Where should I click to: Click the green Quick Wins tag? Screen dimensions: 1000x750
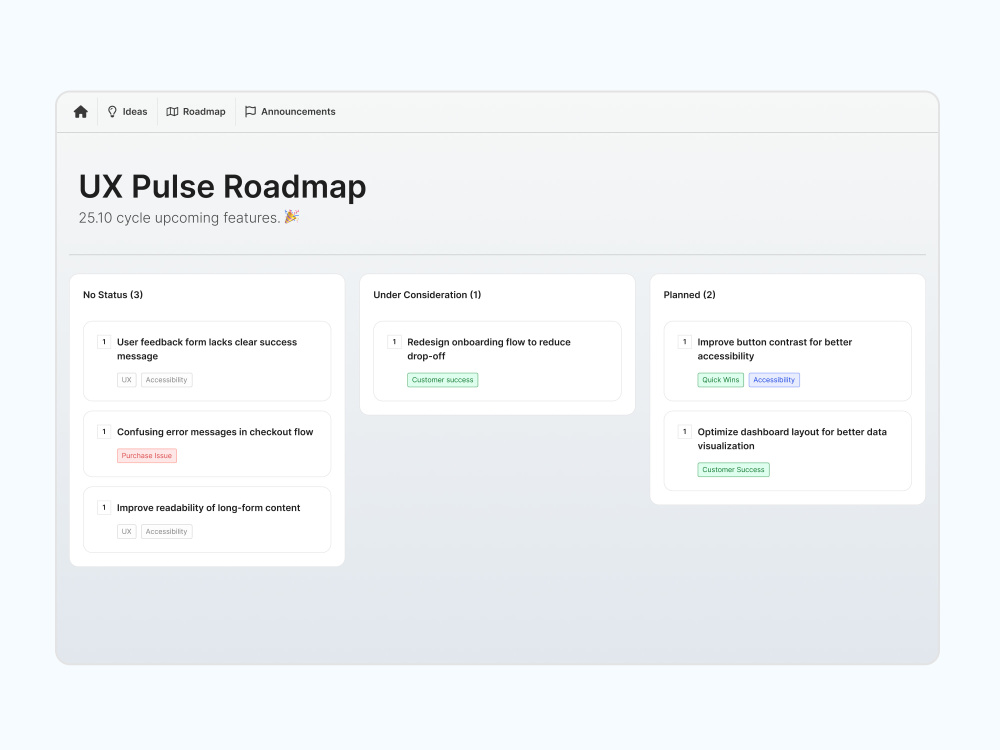(721, 380)
